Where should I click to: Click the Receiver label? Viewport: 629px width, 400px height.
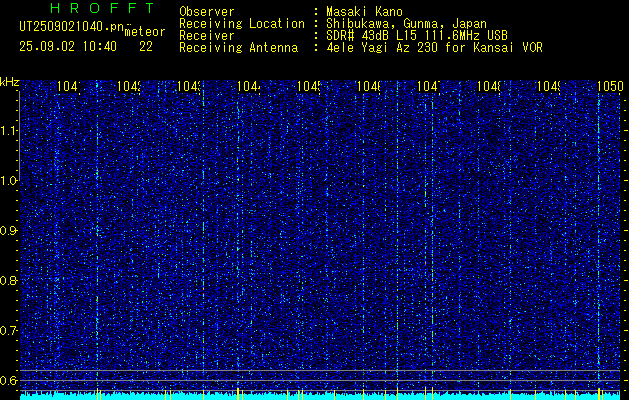(207, 36)
